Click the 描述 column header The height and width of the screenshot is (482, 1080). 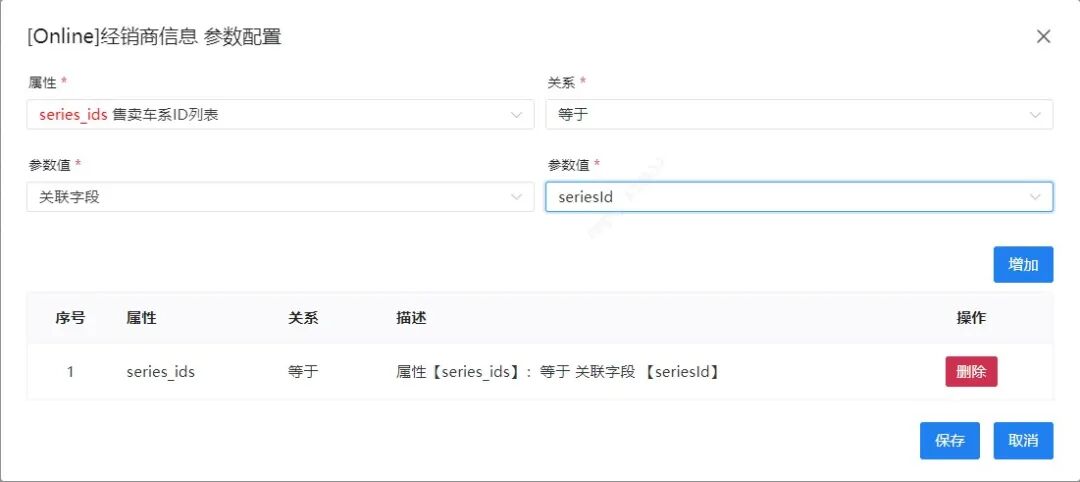(x=411, y=318)
